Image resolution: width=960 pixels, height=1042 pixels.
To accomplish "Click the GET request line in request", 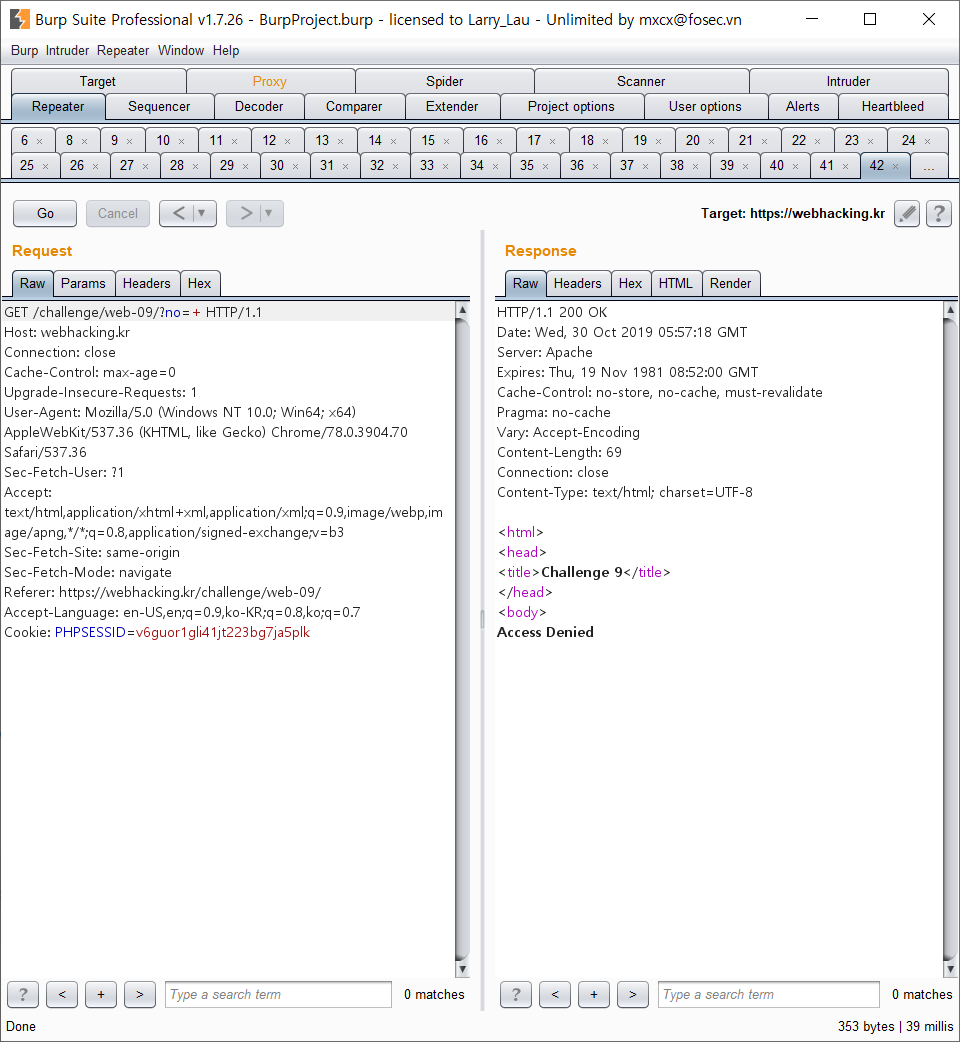I will click(133, 312).
